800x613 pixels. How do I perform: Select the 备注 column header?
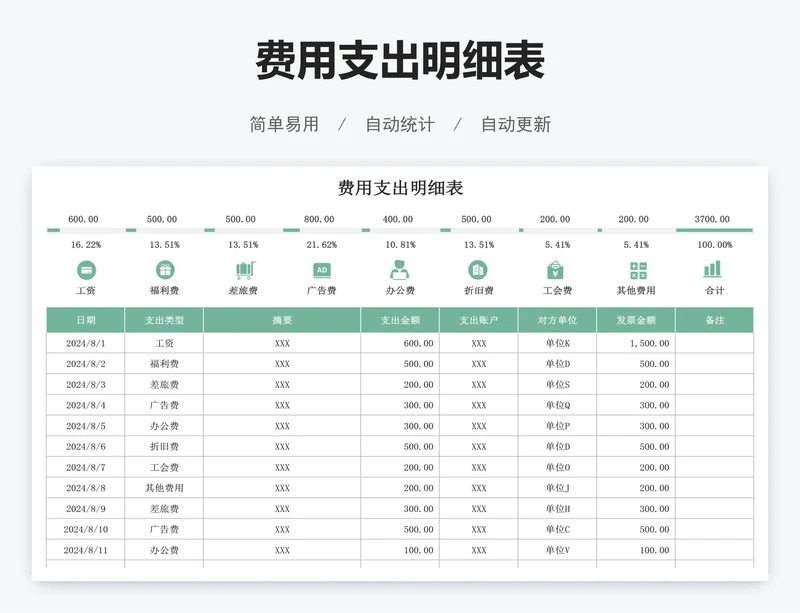tap(714, 320)
